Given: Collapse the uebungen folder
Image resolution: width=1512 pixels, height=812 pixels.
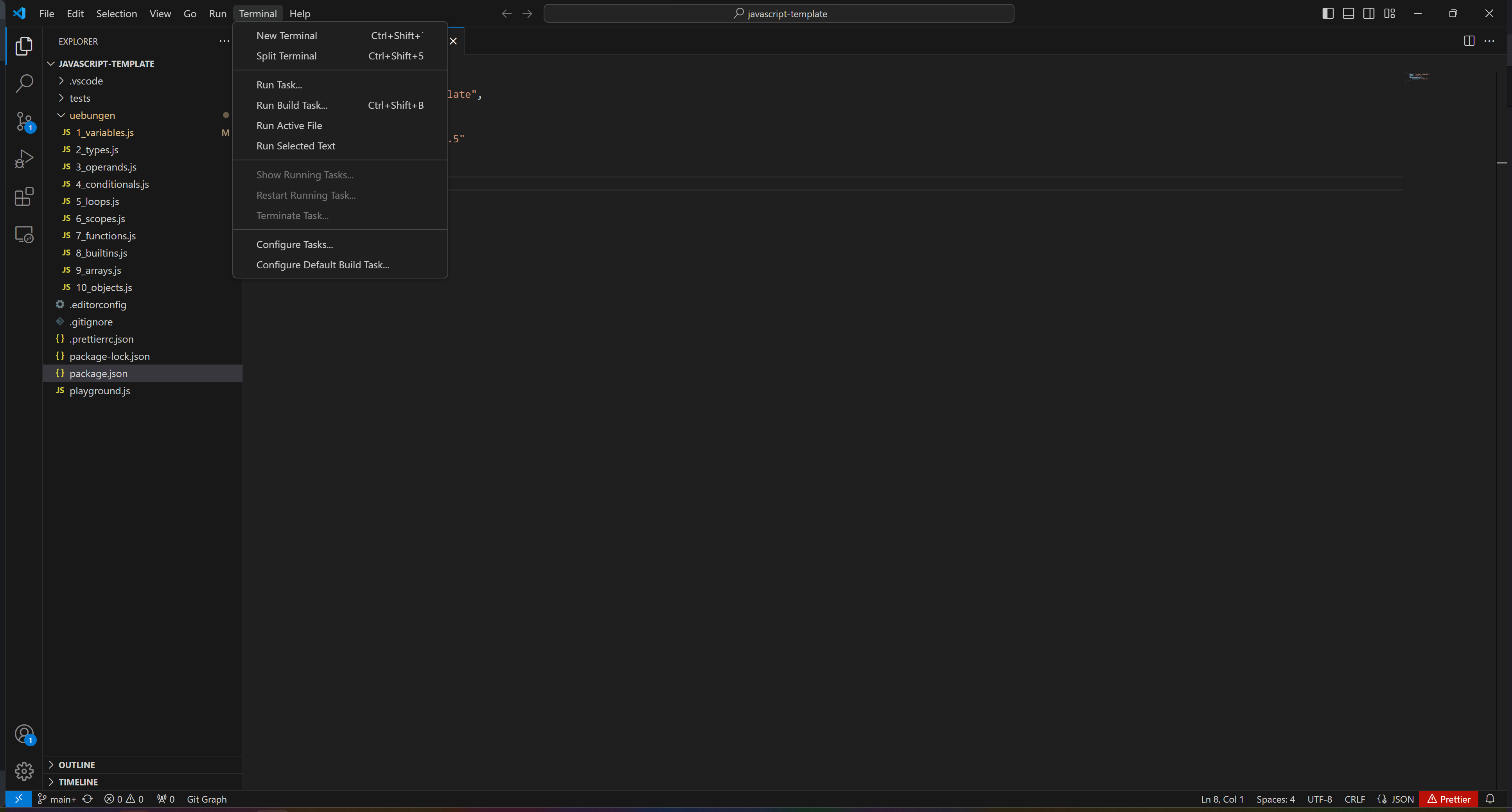Looking at the screenshot, I should click(x=92, y=115).
